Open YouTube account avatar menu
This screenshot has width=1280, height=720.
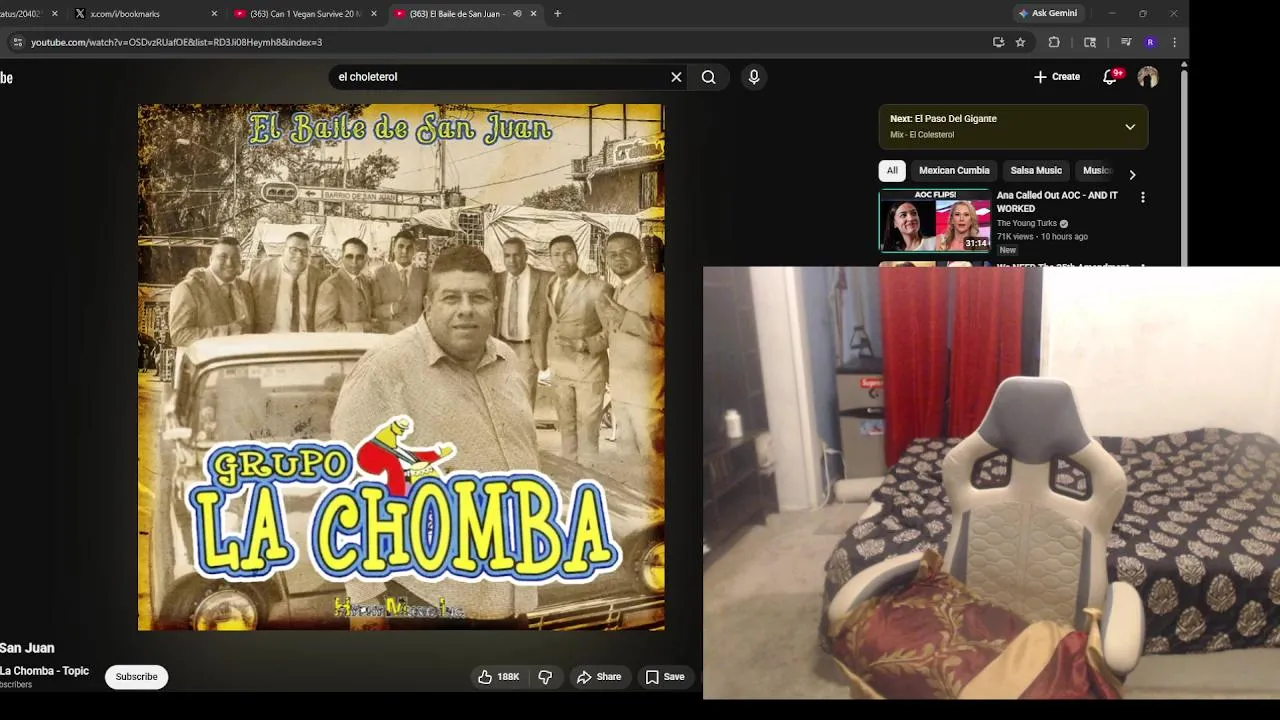point(1148,77)
